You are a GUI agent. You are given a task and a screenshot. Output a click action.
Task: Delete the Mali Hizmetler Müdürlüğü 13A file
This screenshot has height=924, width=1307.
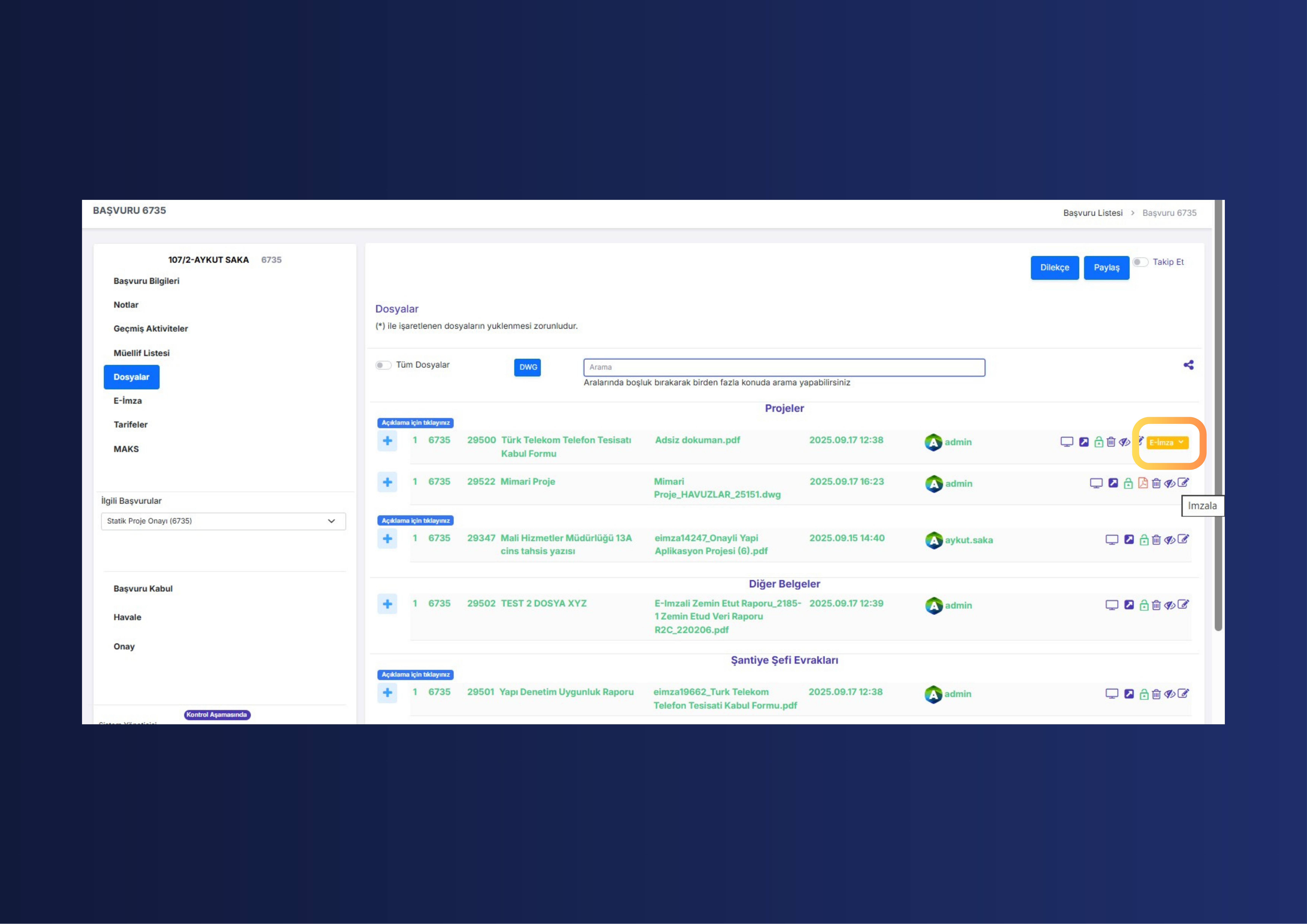point(1156,540)
